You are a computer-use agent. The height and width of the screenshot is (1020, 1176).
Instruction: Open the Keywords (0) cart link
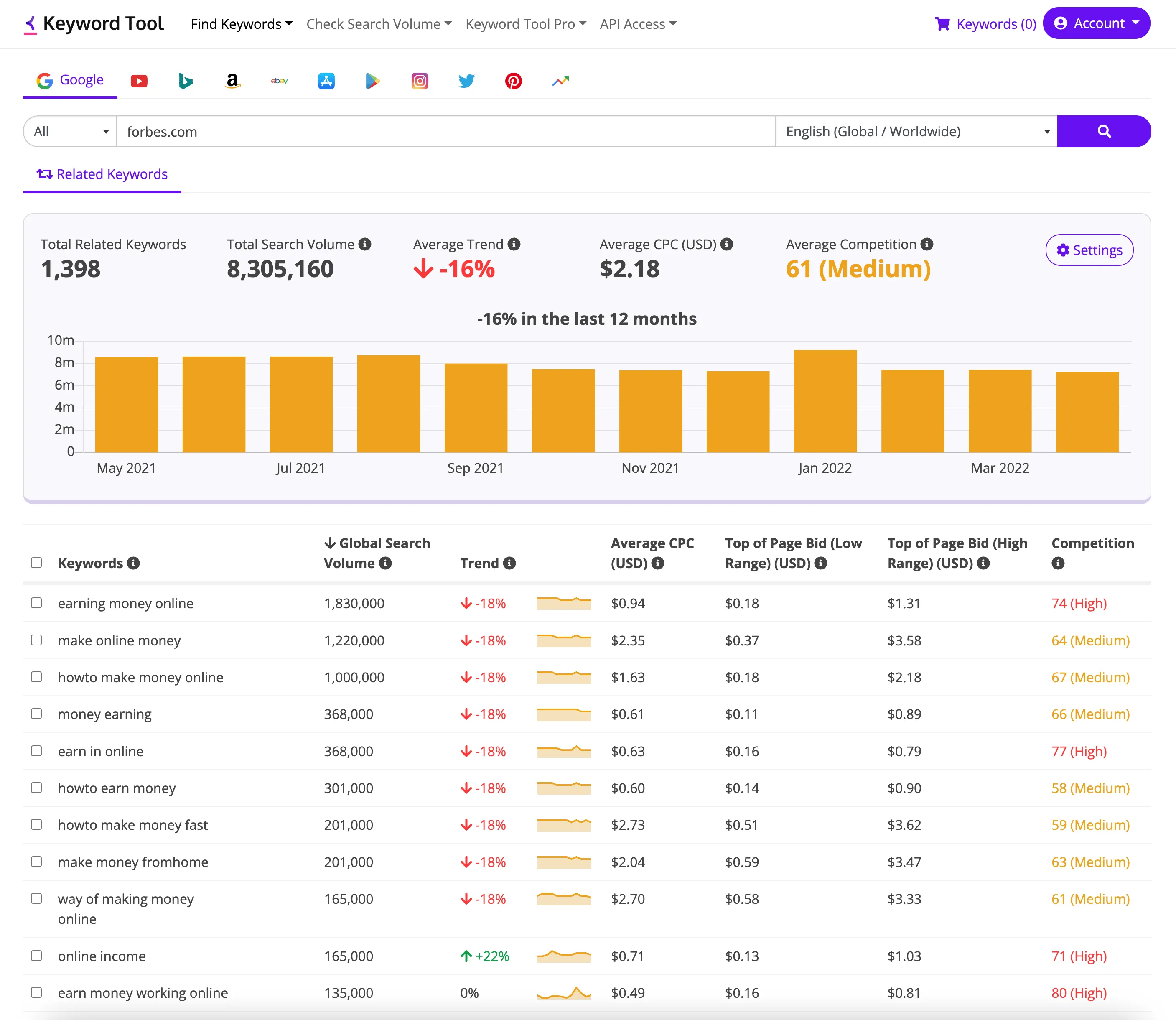point(985,24)
